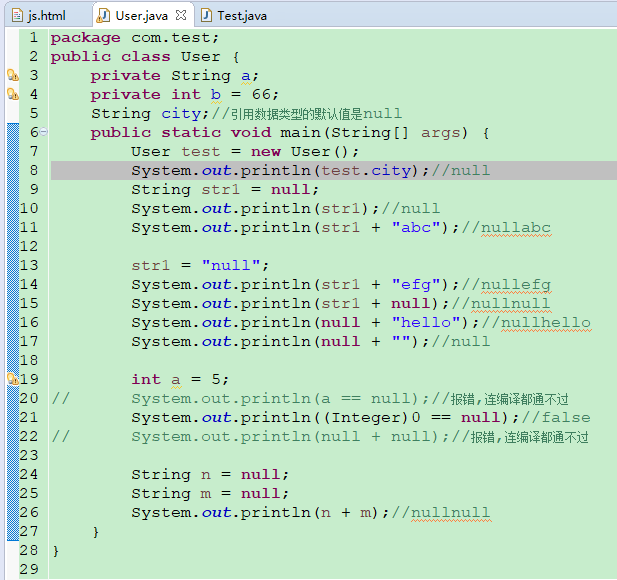The width and height of the screenshot is (617, 580).
Task: Click the User.java file icon
Action: 103,16
